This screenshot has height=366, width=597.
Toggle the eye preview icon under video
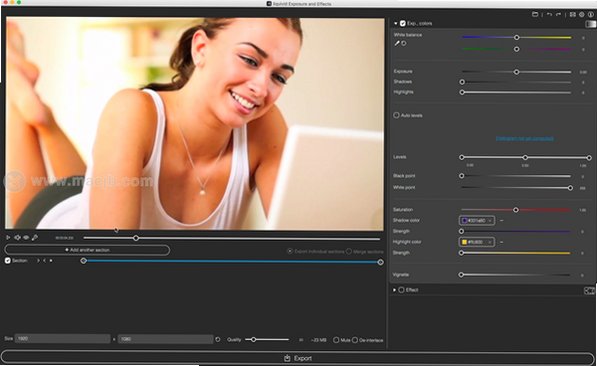(x=26, y=238)
